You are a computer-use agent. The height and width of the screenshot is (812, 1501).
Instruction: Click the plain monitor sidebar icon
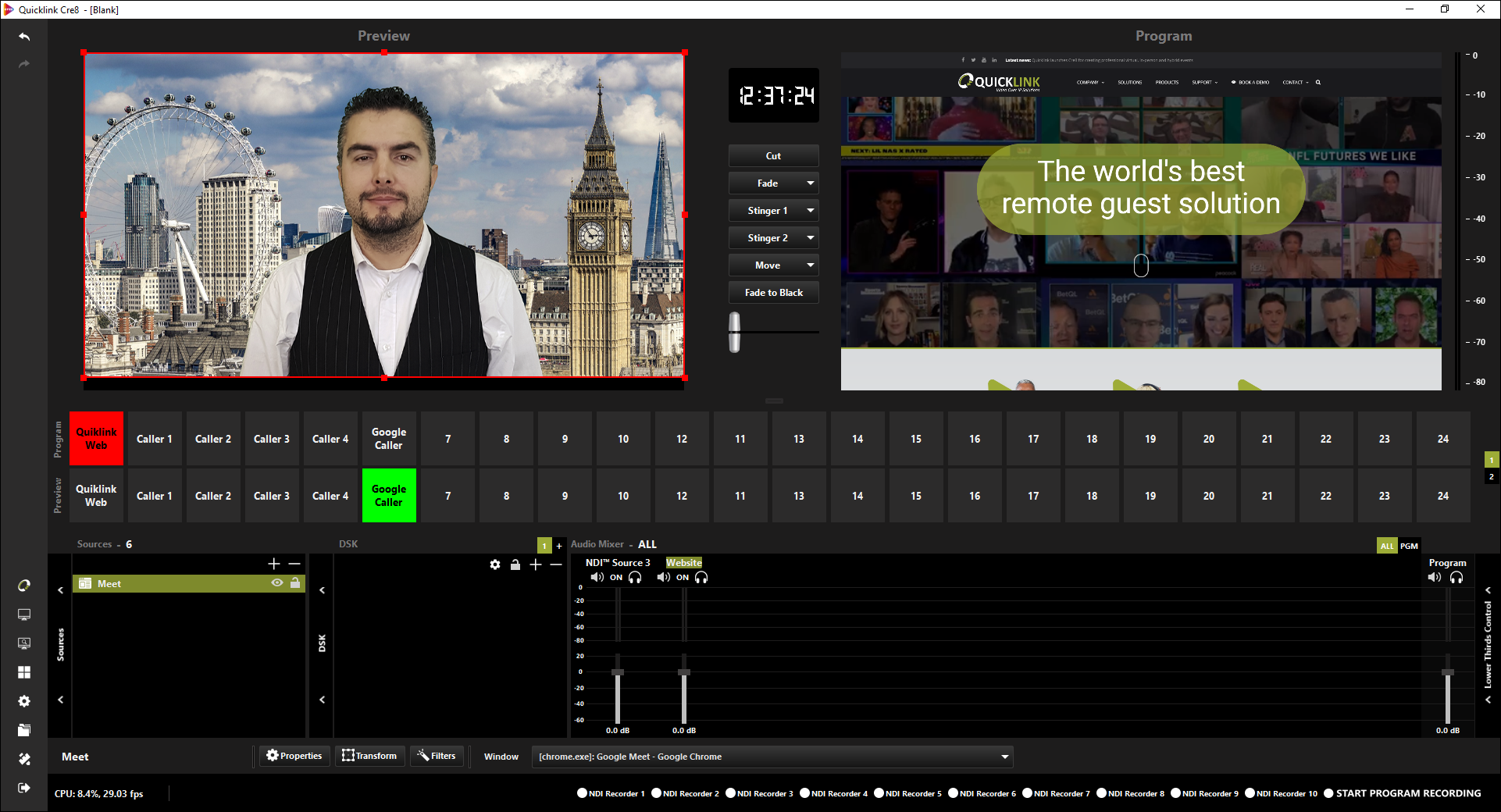(24, 615)
